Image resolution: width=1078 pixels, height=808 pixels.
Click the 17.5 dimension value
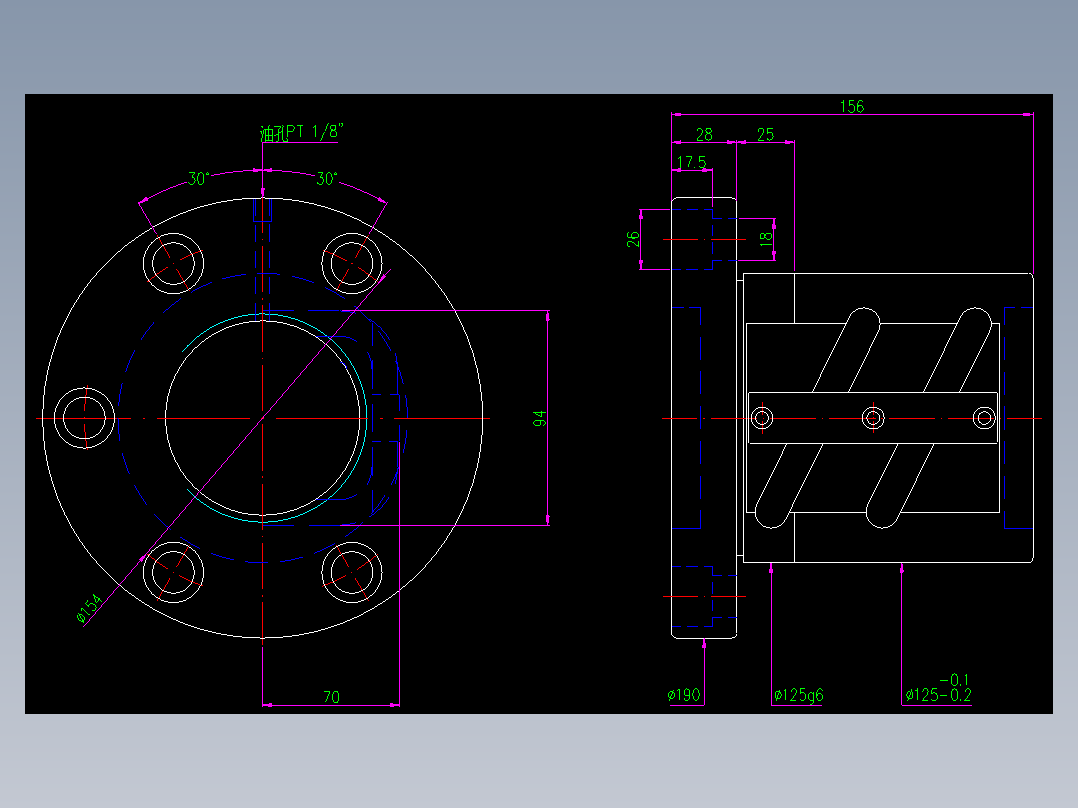coord(692,162)
